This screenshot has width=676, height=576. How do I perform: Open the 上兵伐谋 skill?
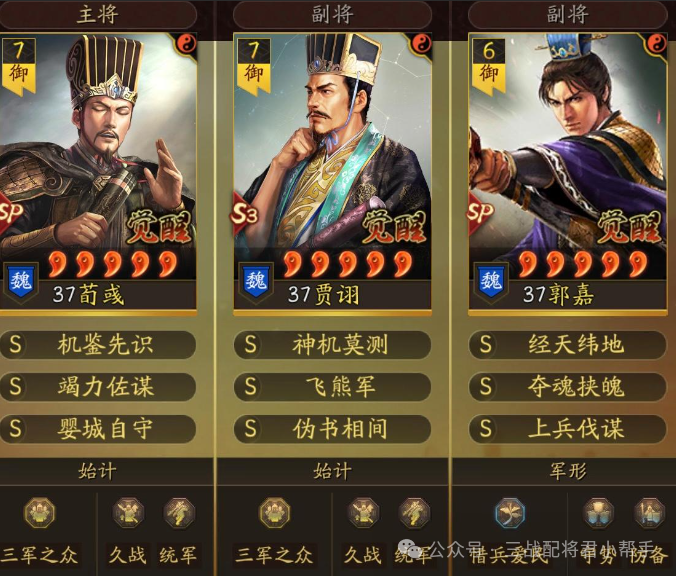pos(567,429)
